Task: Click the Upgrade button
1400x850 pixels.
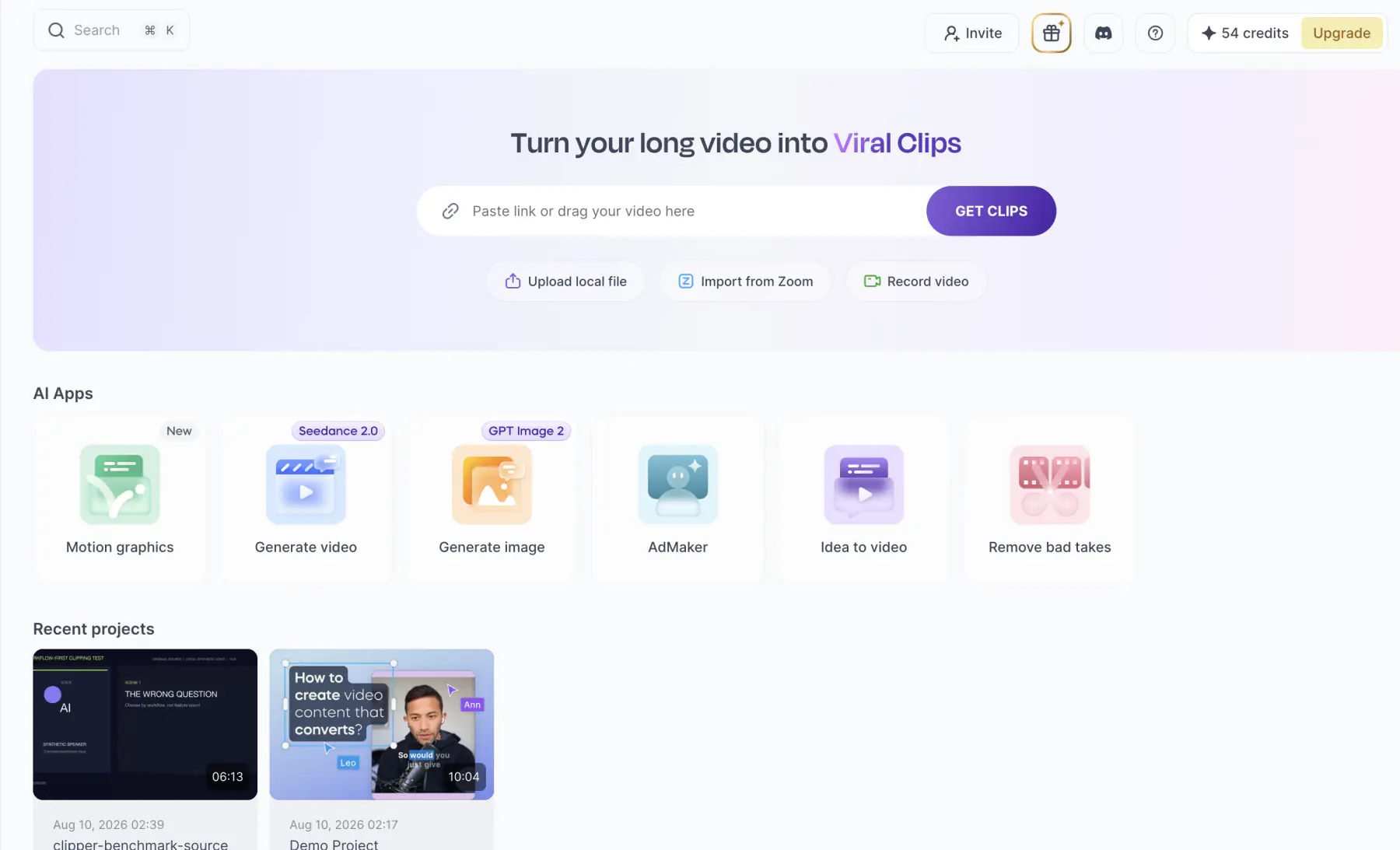Action: pos(1341,33)
